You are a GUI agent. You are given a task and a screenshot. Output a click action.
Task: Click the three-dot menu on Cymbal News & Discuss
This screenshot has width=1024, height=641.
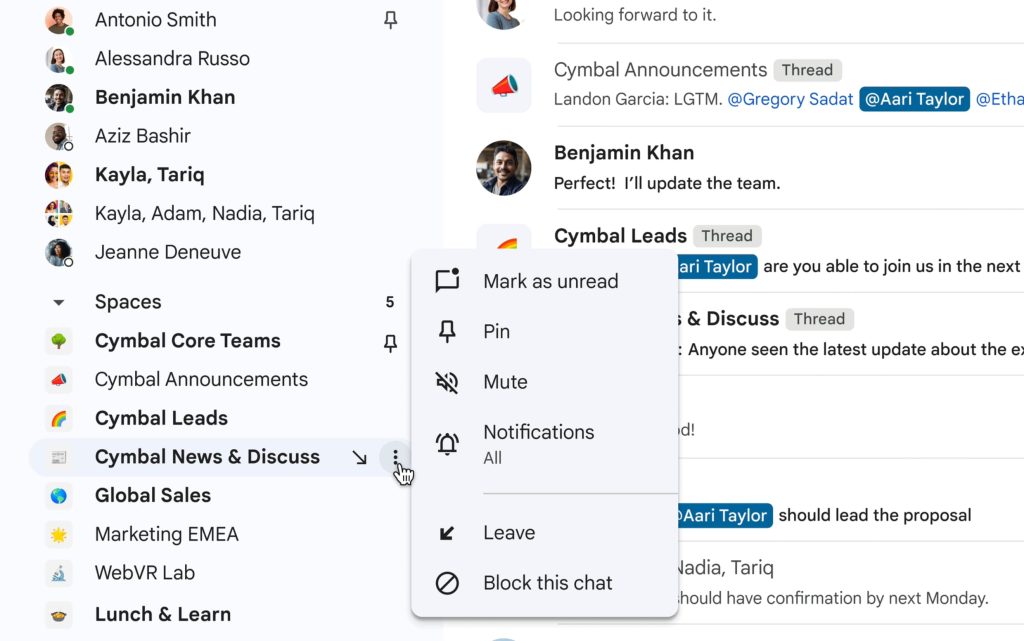click(x=396, y=457)
